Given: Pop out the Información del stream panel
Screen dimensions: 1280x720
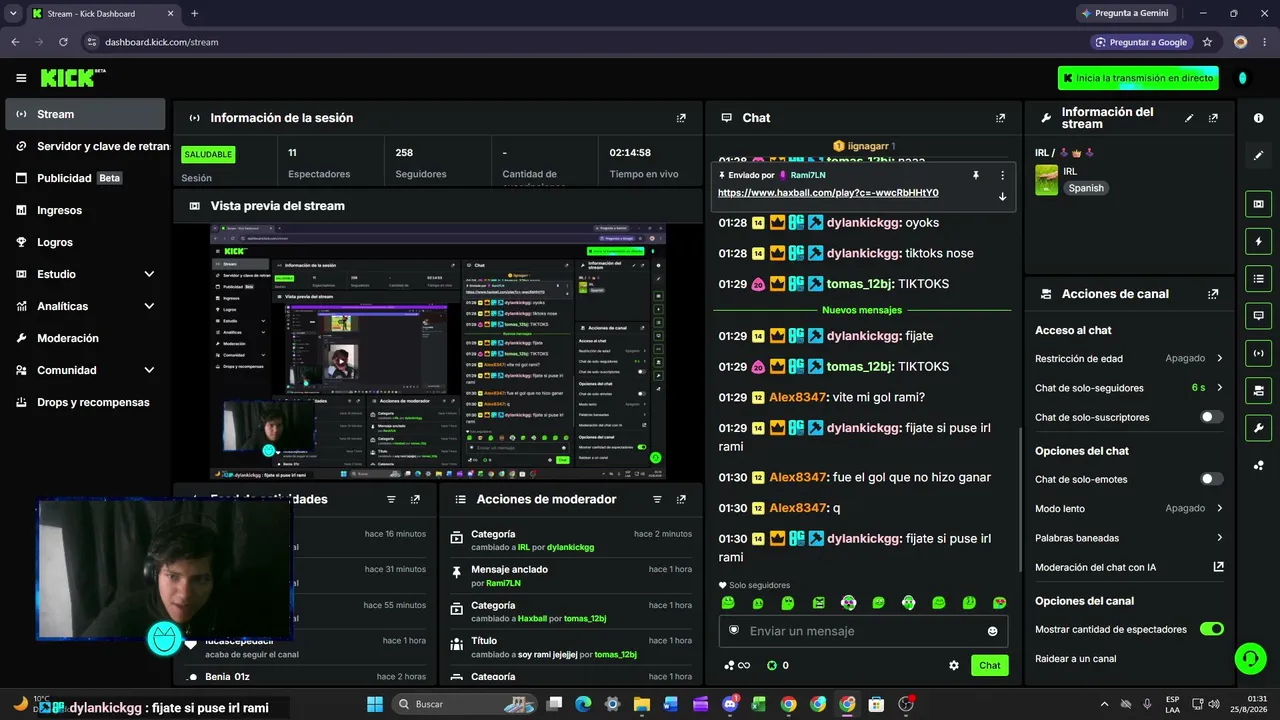Looking at the screenshot, I should tap(1213, 118).
